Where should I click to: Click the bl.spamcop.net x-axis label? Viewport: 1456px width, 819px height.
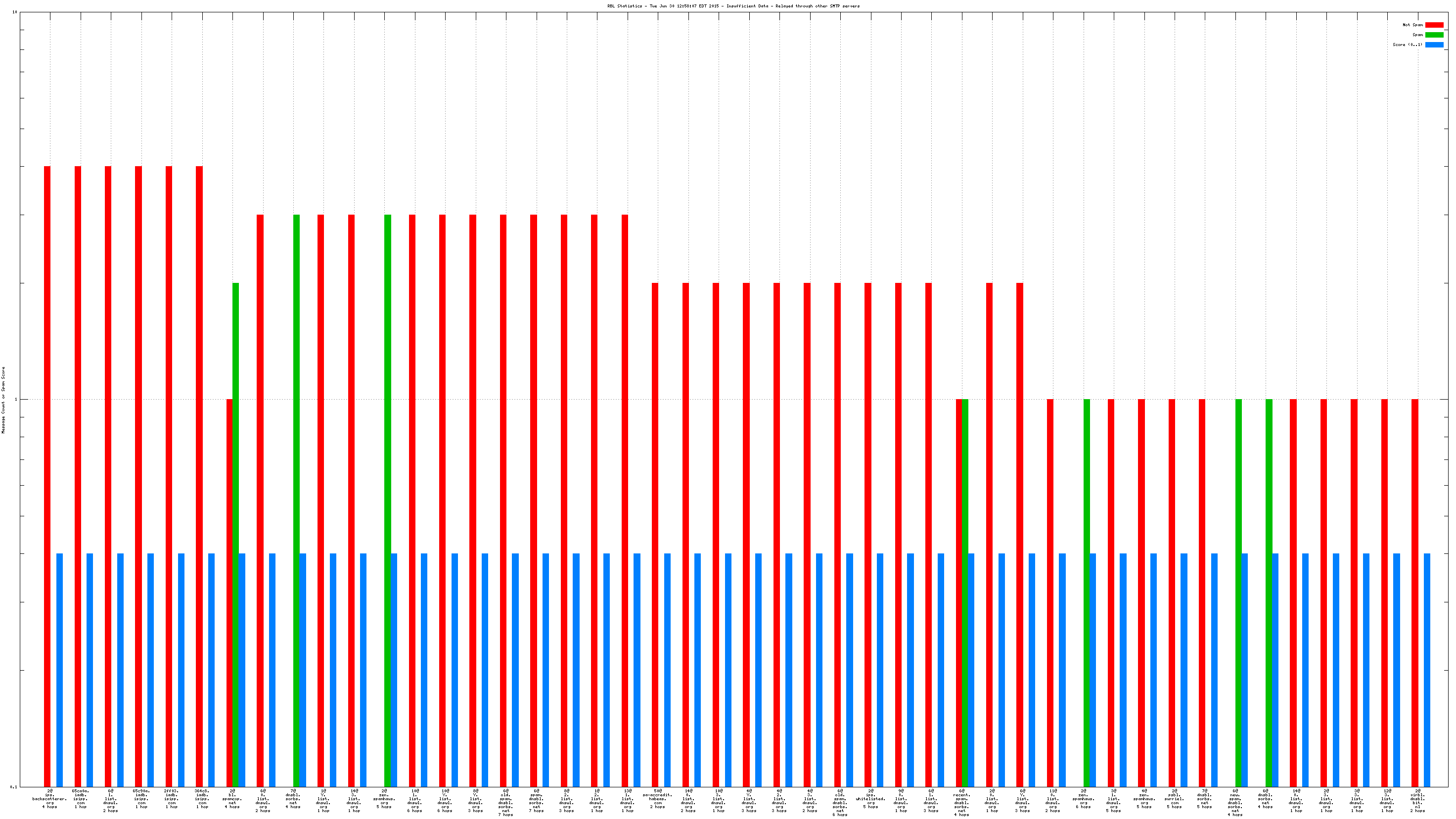[232, 799]
